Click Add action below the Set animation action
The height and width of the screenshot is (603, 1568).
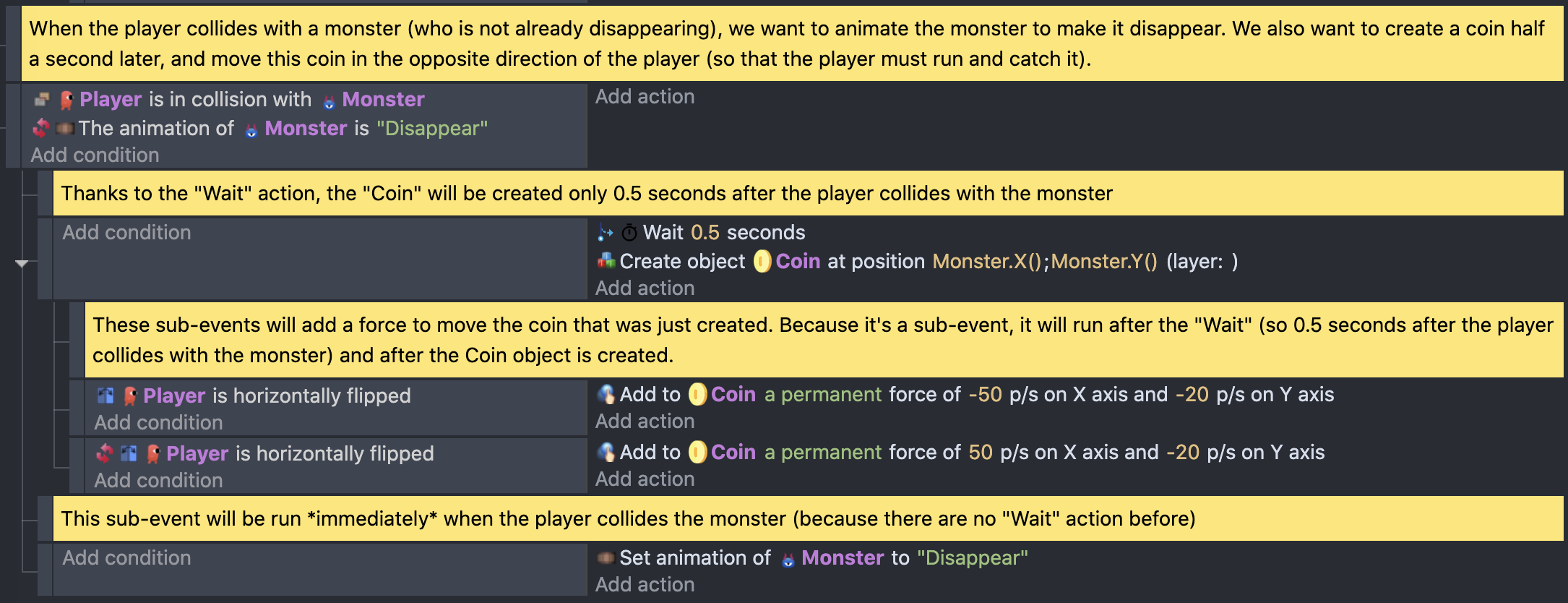[x=645, y=584]
